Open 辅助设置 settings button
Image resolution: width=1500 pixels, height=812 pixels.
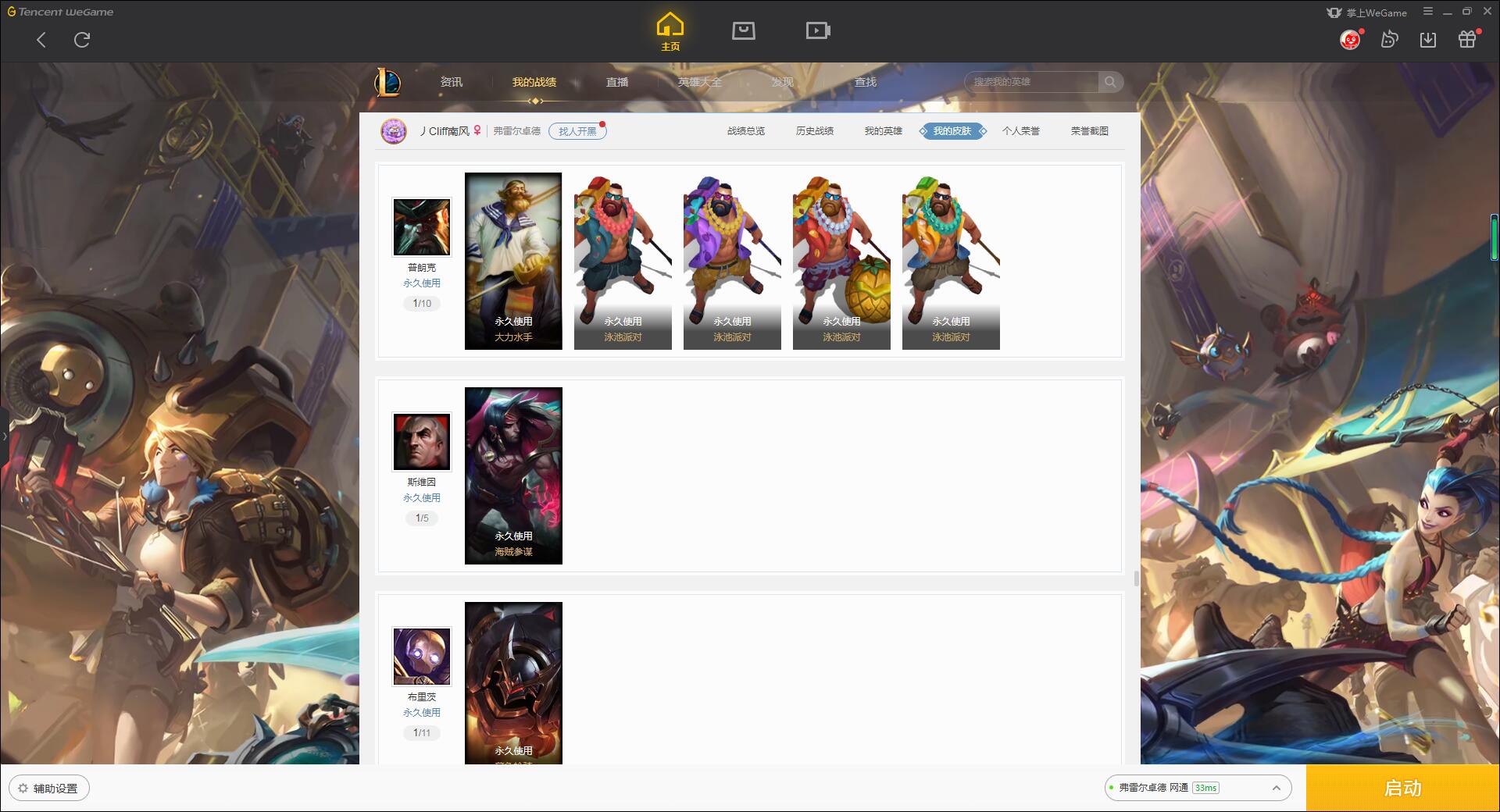coord(48,789)
